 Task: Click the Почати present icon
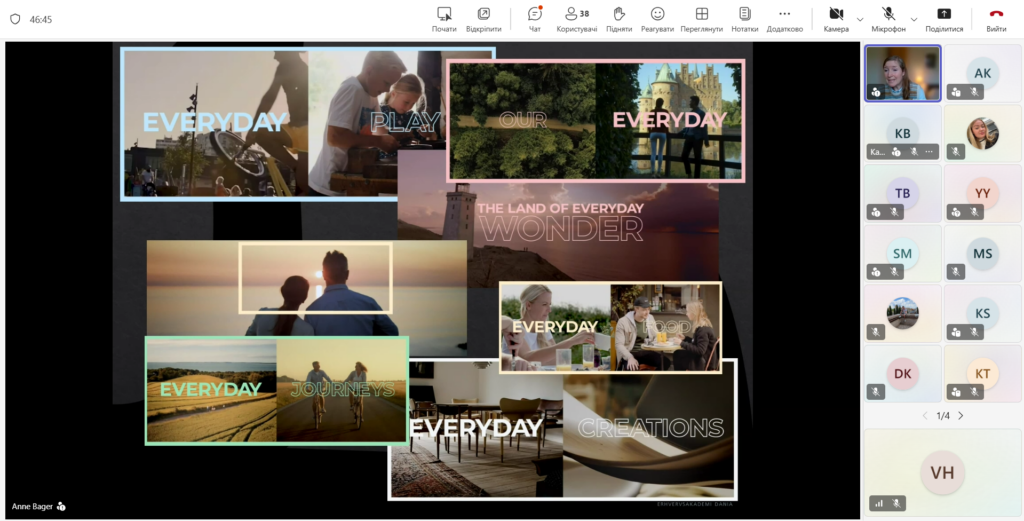click(x=444, y=18)
